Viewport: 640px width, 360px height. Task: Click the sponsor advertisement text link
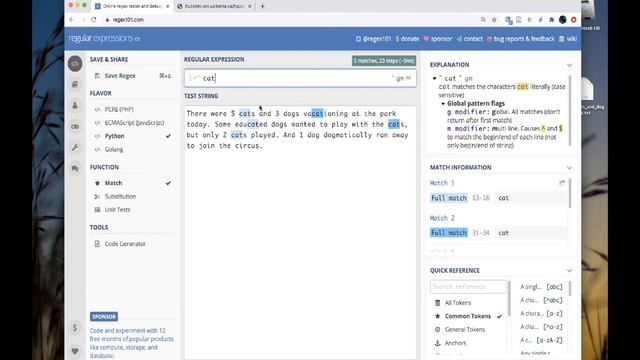132,343
